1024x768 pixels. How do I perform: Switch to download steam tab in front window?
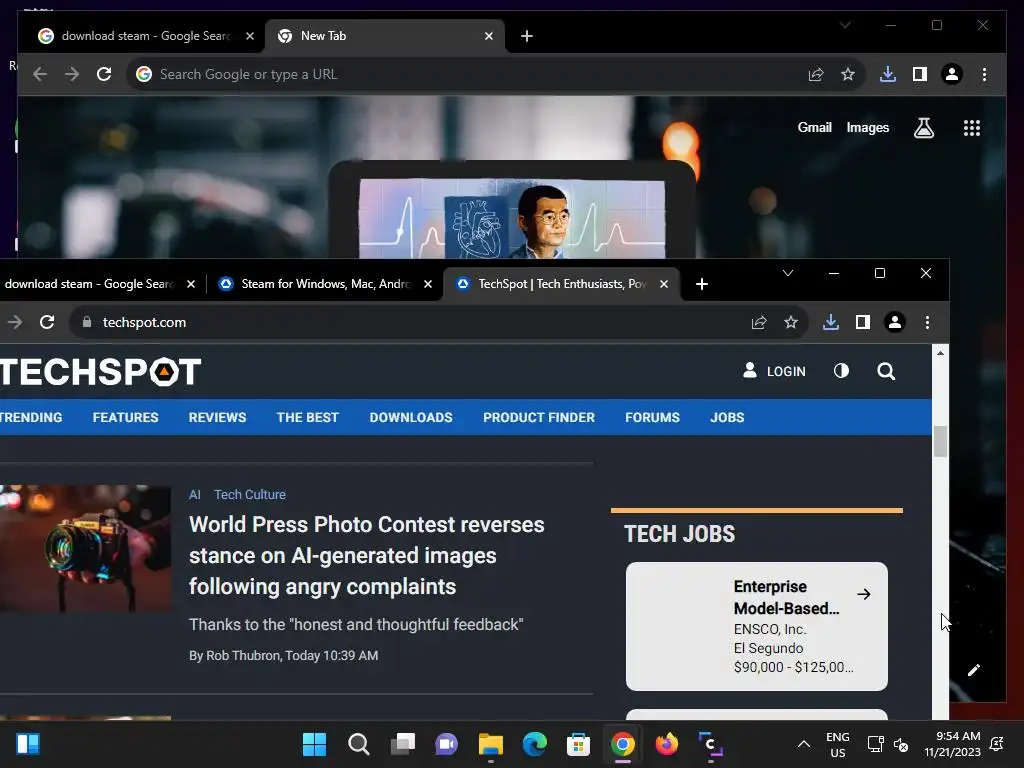click(98, 284)
